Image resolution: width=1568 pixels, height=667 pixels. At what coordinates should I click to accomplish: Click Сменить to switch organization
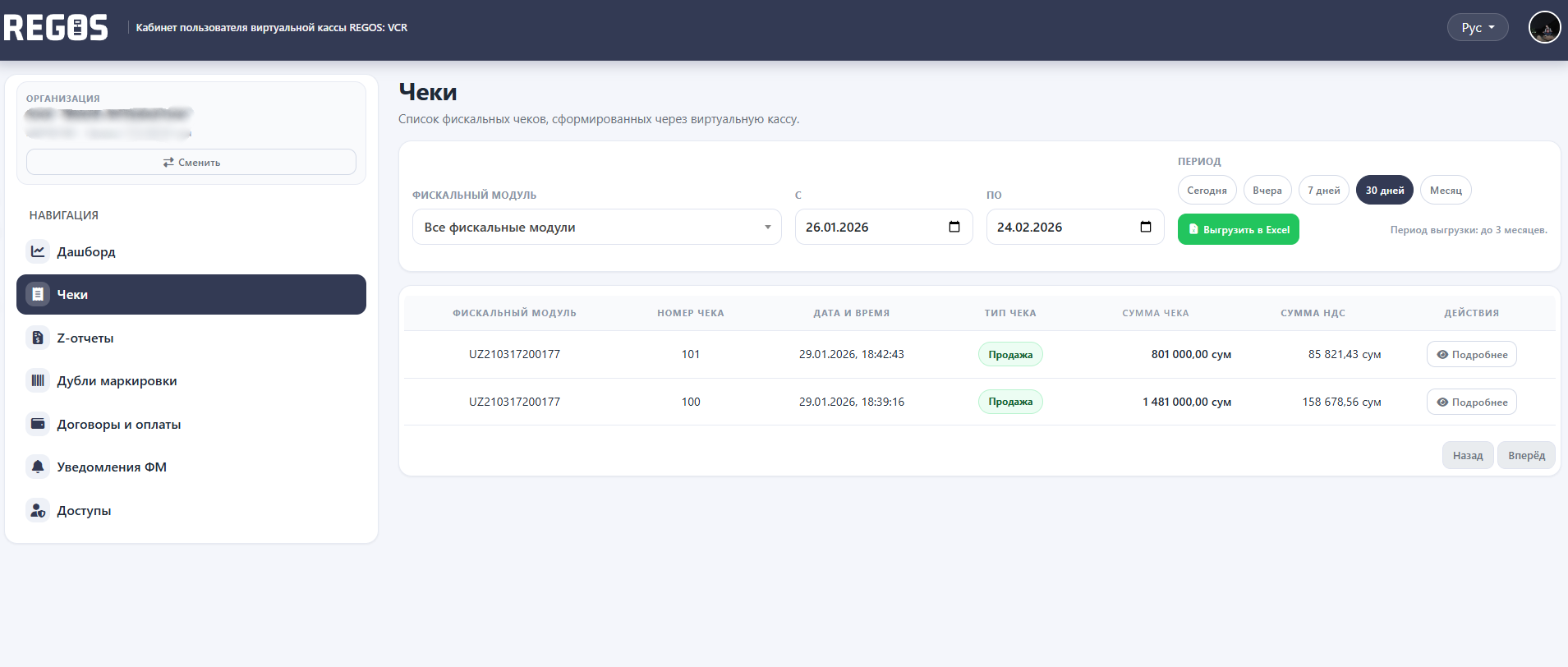click(191, 162)
